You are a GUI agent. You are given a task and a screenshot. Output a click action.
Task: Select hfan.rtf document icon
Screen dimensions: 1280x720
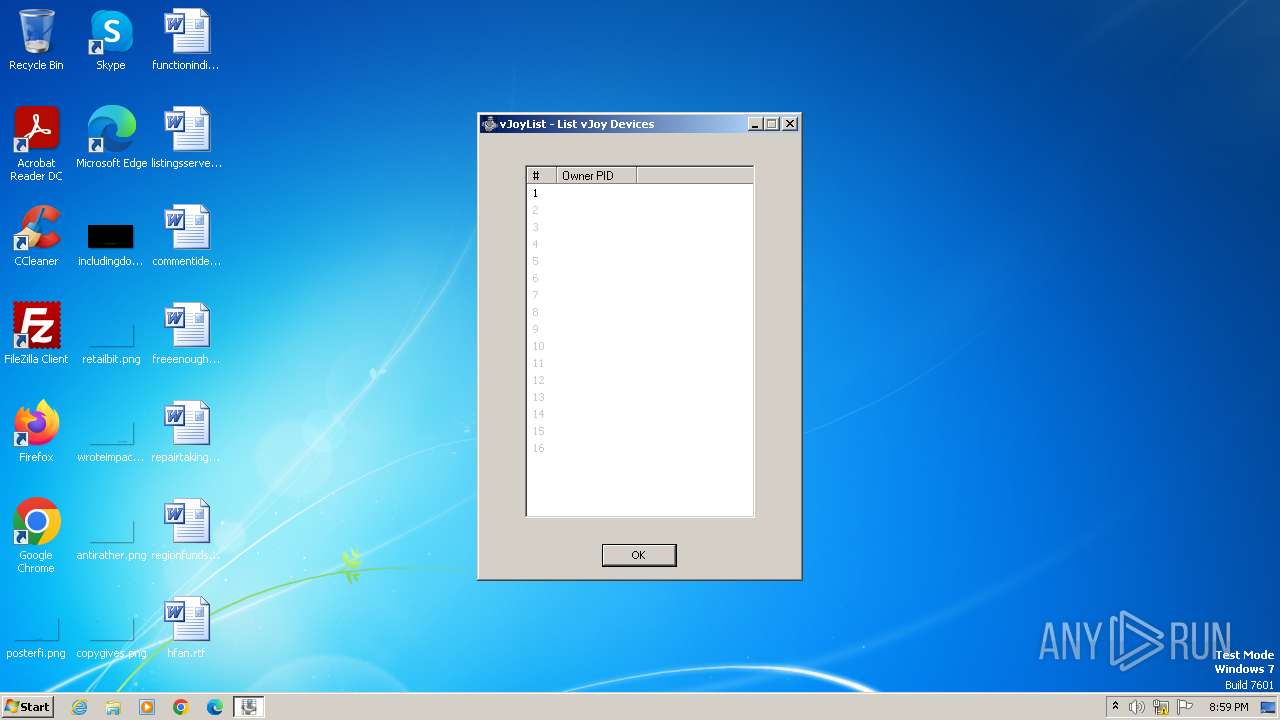[x=186, y=628]
